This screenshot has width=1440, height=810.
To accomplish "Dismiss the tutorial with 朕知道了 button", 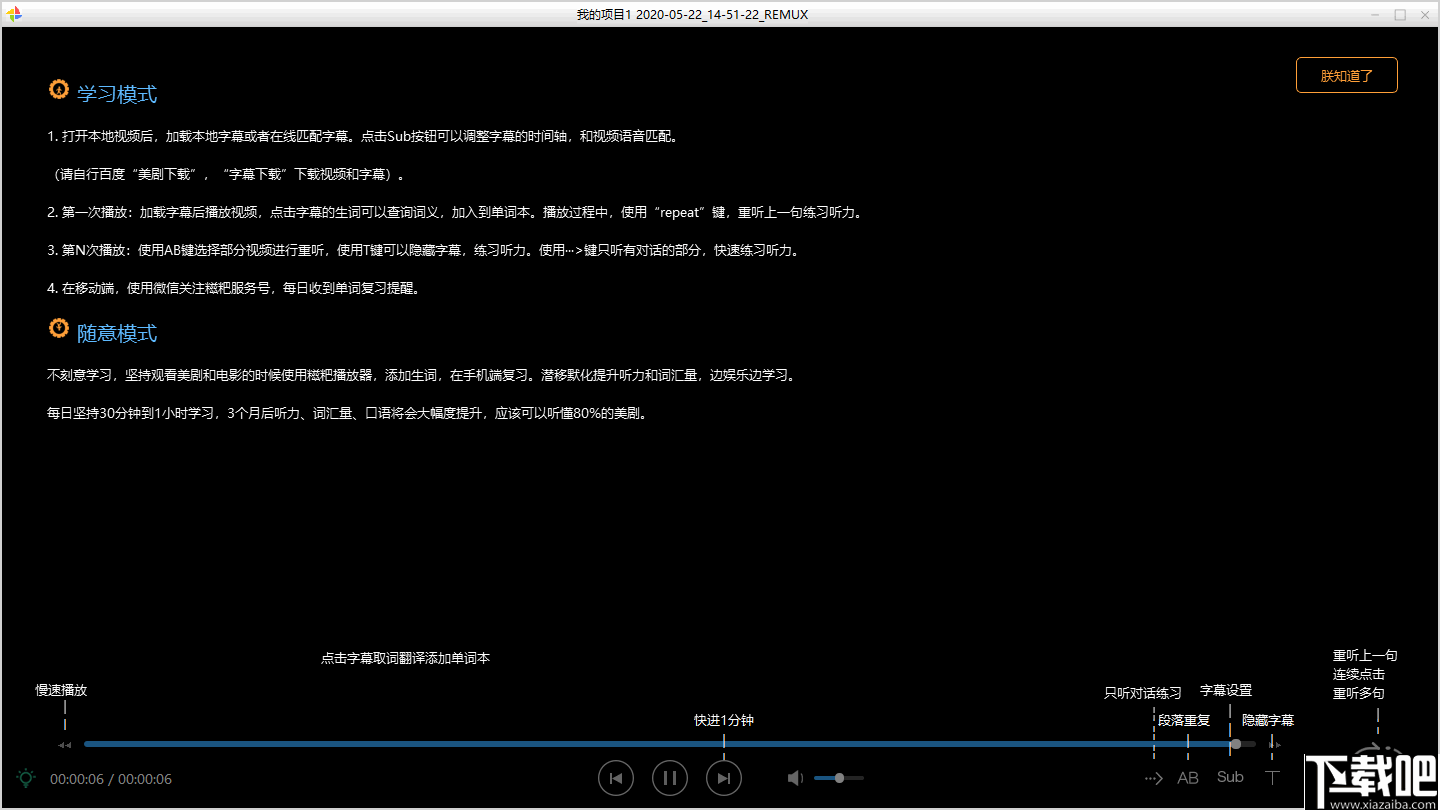I will click(x=1346, y=75).
